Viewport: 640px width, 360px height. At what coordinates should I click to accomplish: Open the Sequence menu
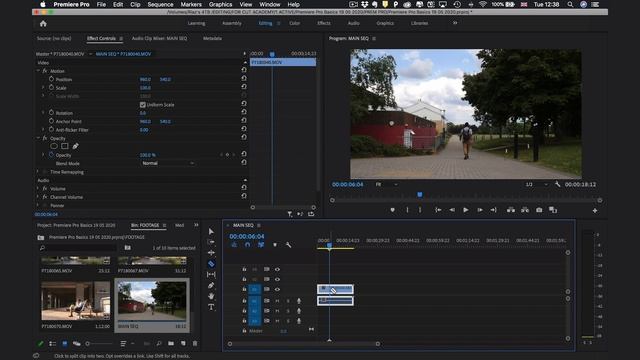tap(160, 4)
